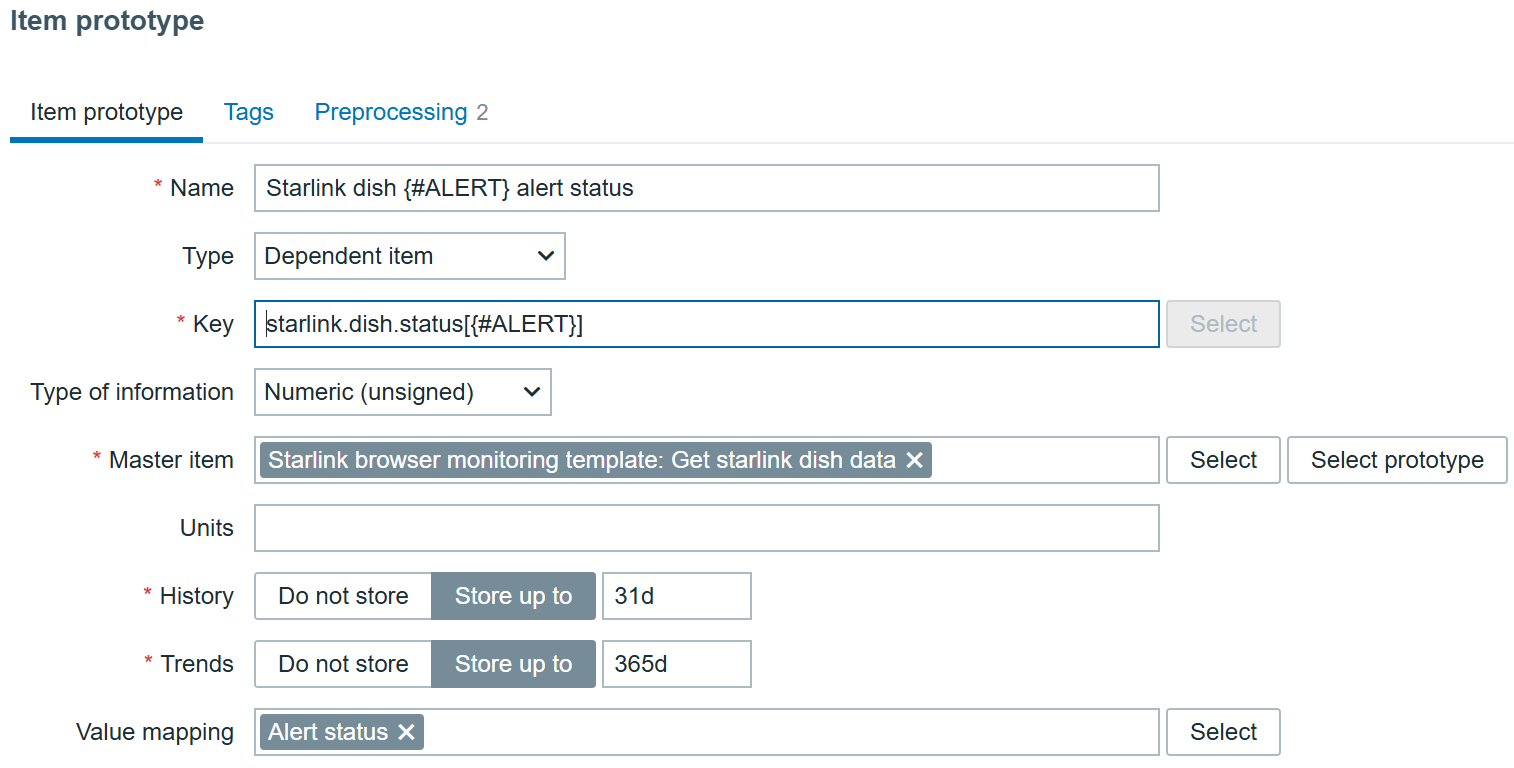Click empty area of the Value mapping field

[x=790, y=732]
